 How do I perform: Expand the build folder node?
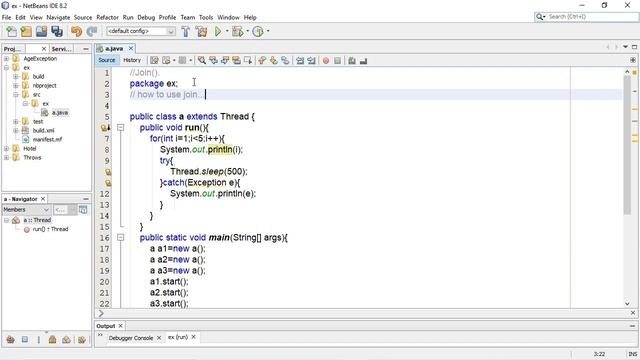point(16,76)
